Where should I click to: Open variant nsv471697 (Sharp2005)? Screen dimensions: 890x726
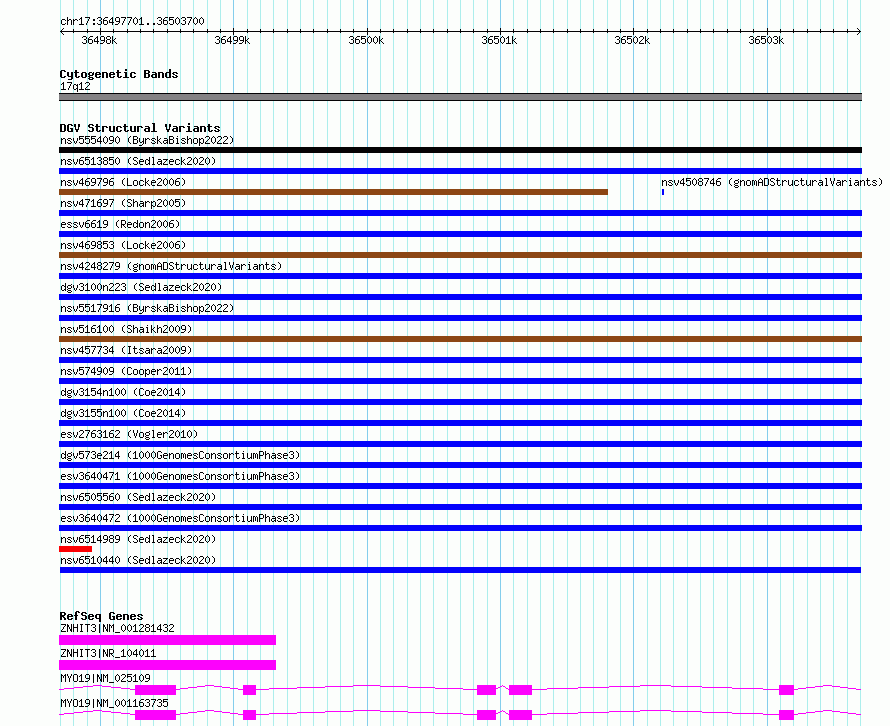coord(123,203)
